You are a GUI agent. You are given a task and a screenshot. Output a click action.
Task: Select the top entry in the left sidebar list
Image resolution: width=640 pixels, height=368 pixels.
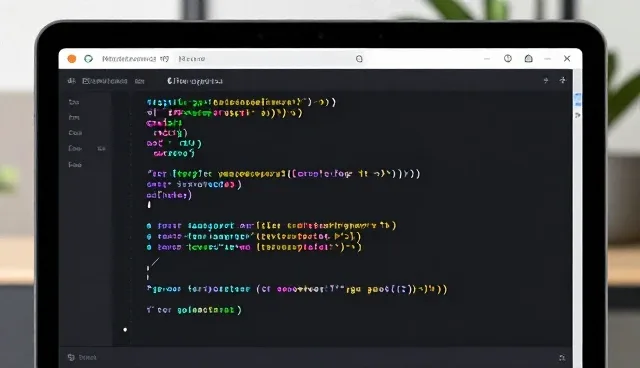click(74, 102)
